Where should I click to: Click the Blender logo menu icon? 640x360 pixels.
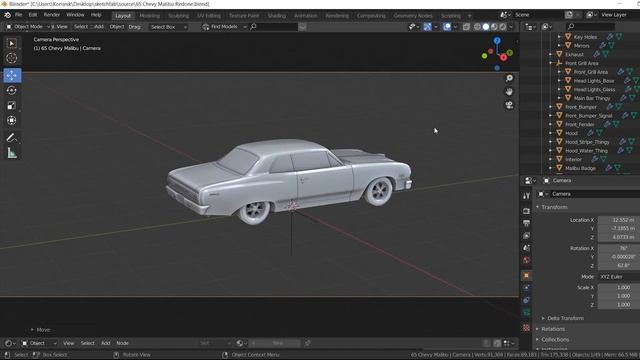7,15
